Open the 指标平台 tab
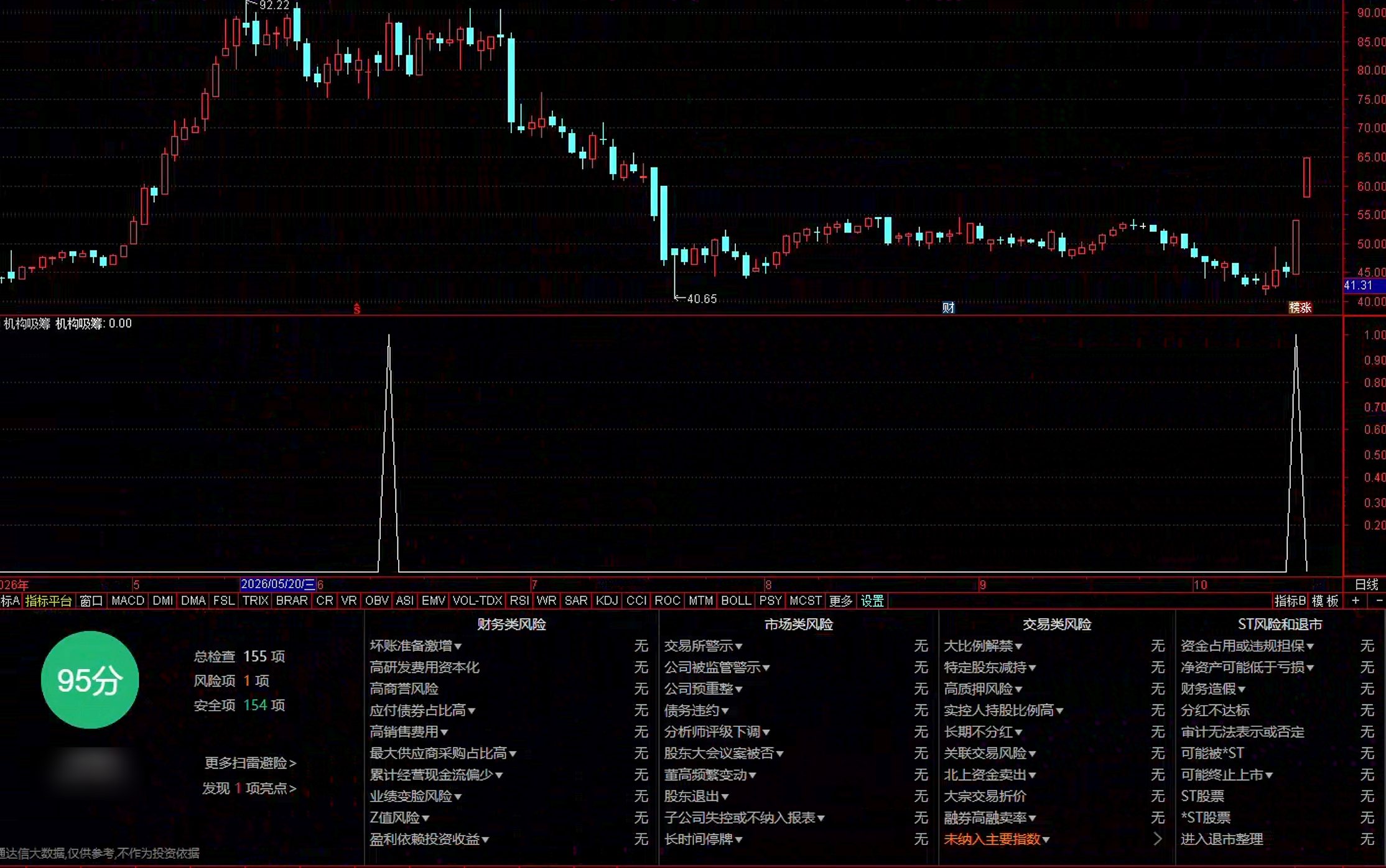Image resolution: width=1386 pixels, height=868 pixels. [49, 601]
